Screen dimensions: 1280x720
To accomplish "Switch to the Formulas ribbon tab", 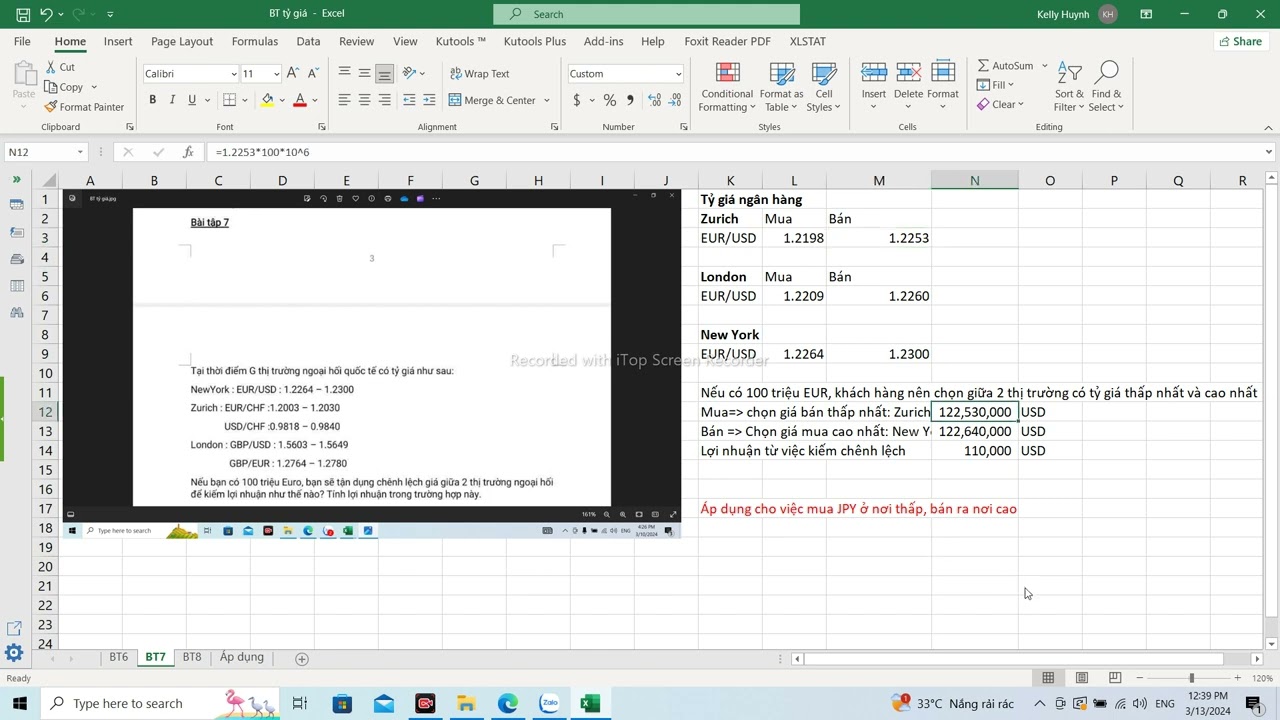I will pyautogui.click(x=255, y=41).
